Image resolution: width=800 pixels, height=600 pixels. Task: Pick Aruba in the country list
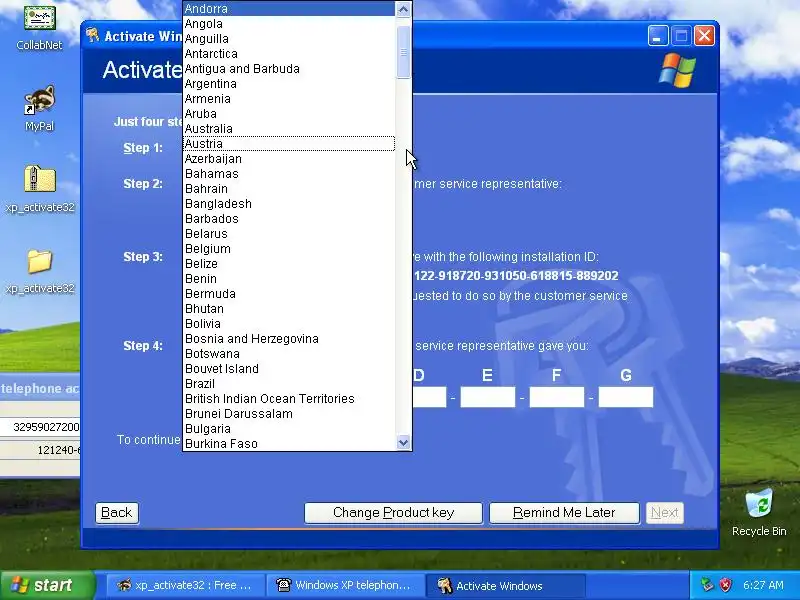(289, 114)
